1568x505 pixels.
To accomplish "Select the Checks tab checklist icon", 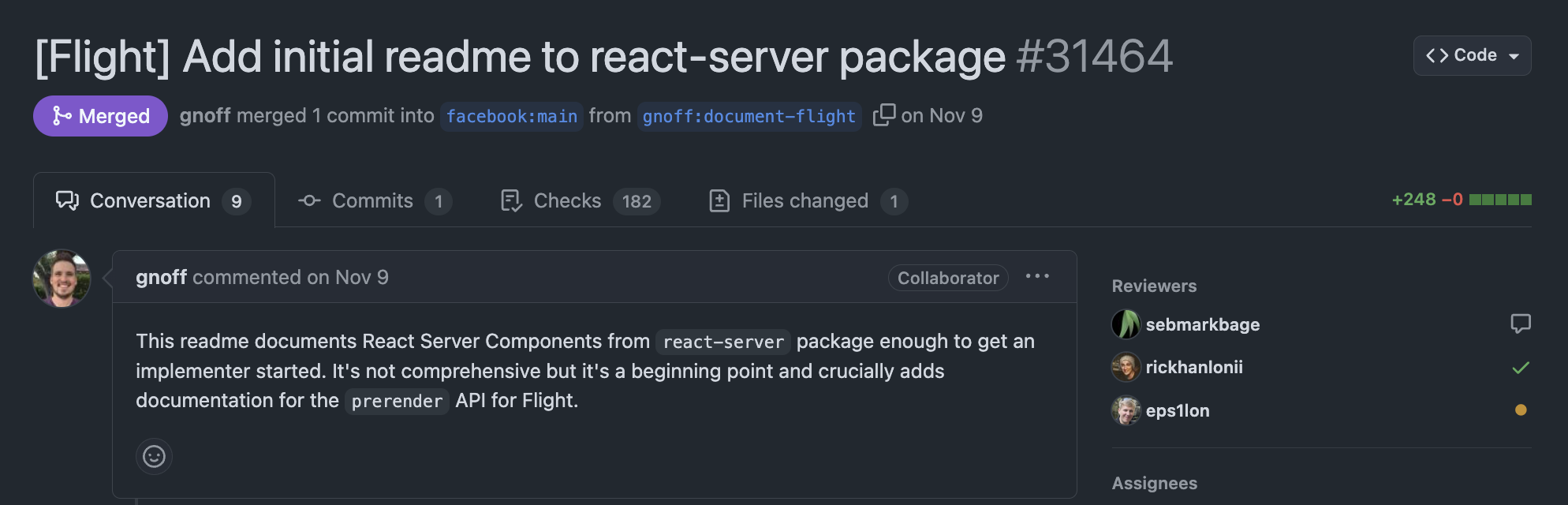I will (510, 200).
